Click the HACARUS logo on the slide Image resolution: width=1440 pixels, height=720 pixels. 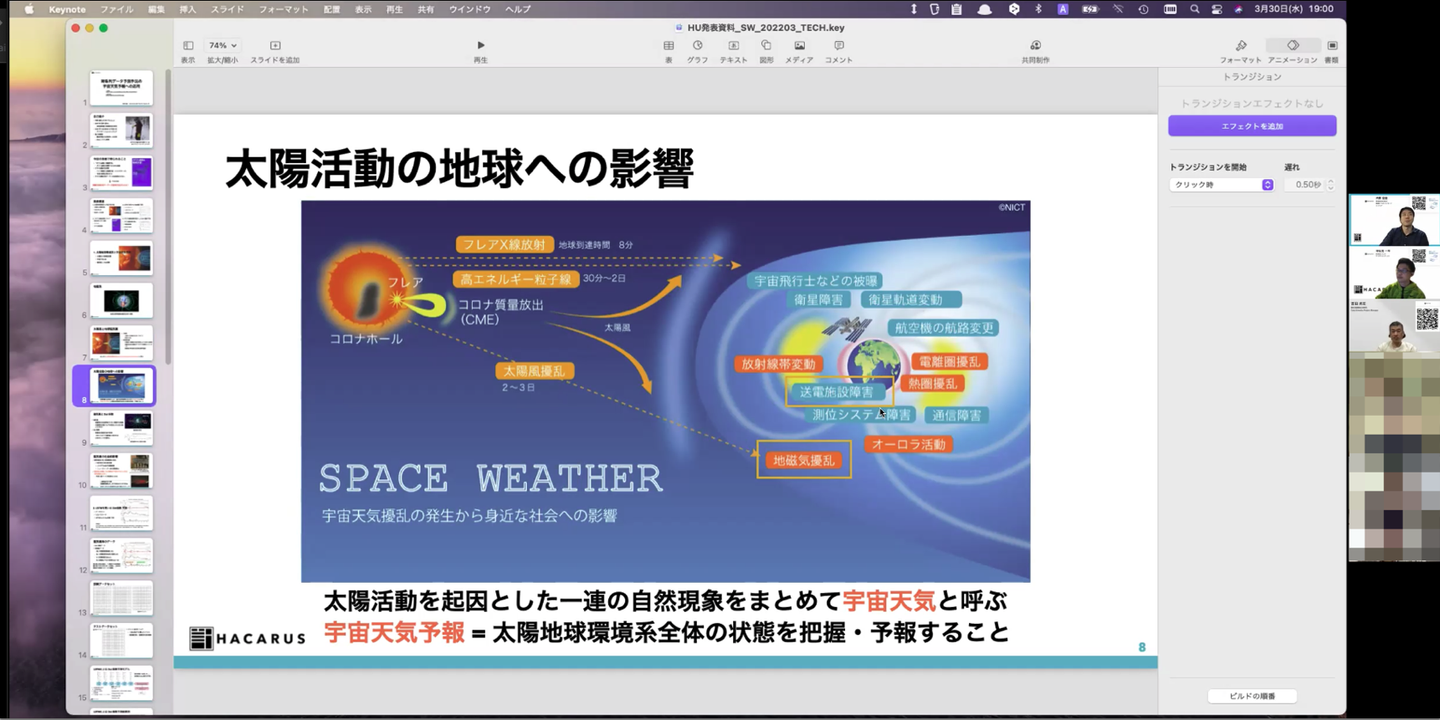[247, 637]
